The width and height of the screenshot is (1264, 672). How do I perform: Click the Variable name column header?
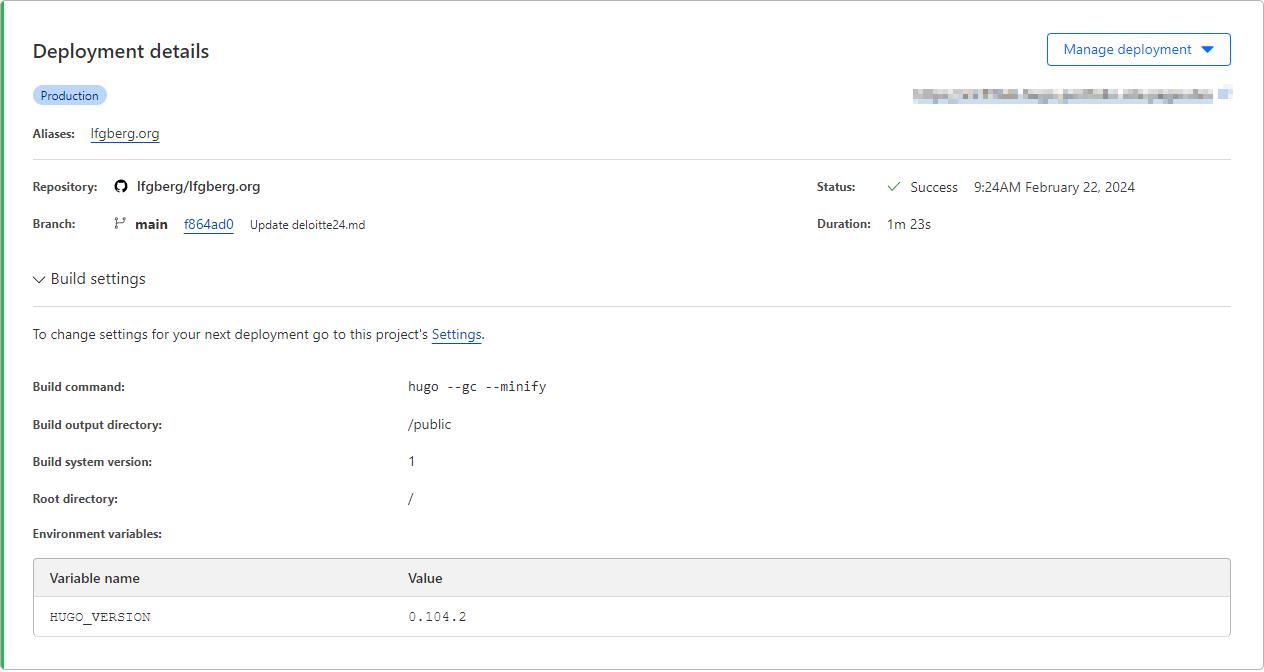point(94,578)
